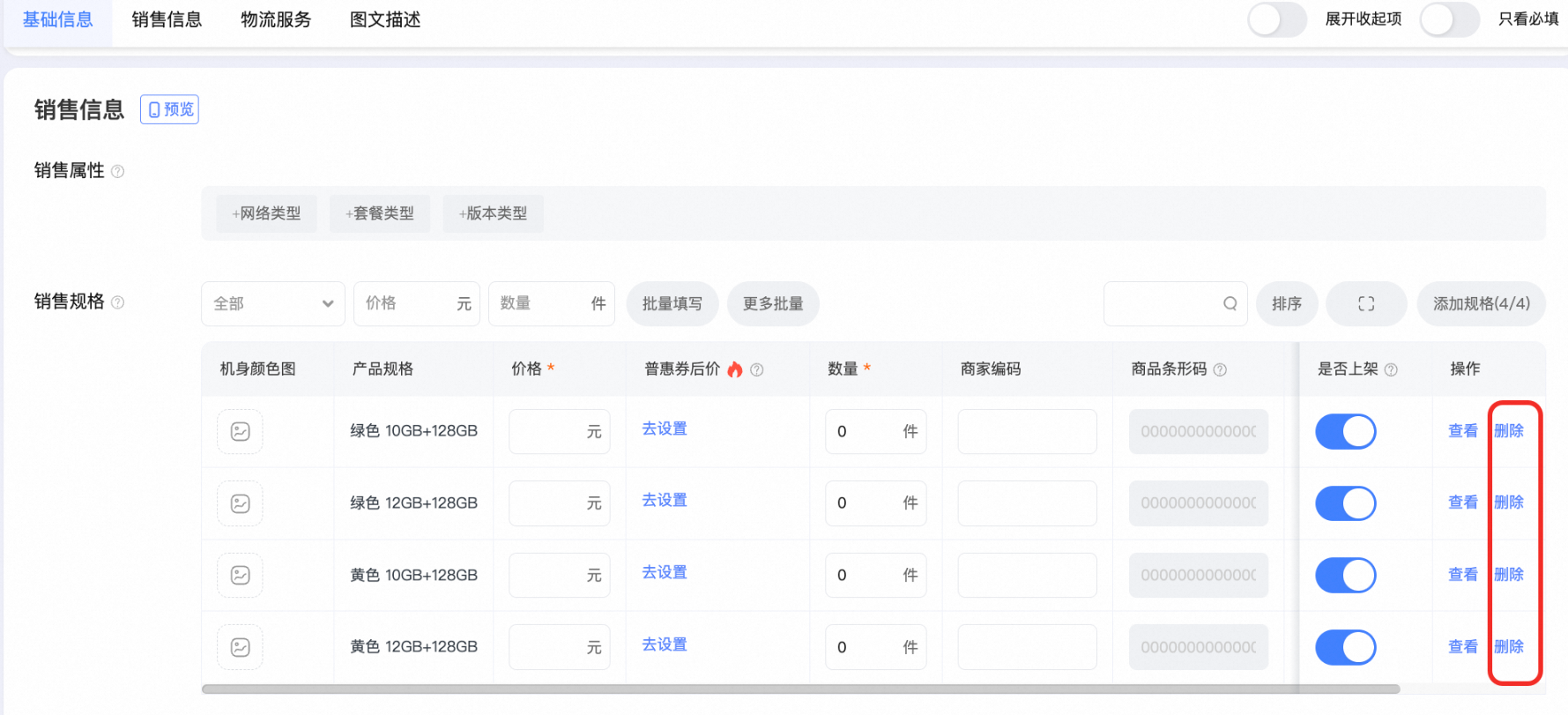Focus quantity field for 绿色 12GB+128GB

876,503
